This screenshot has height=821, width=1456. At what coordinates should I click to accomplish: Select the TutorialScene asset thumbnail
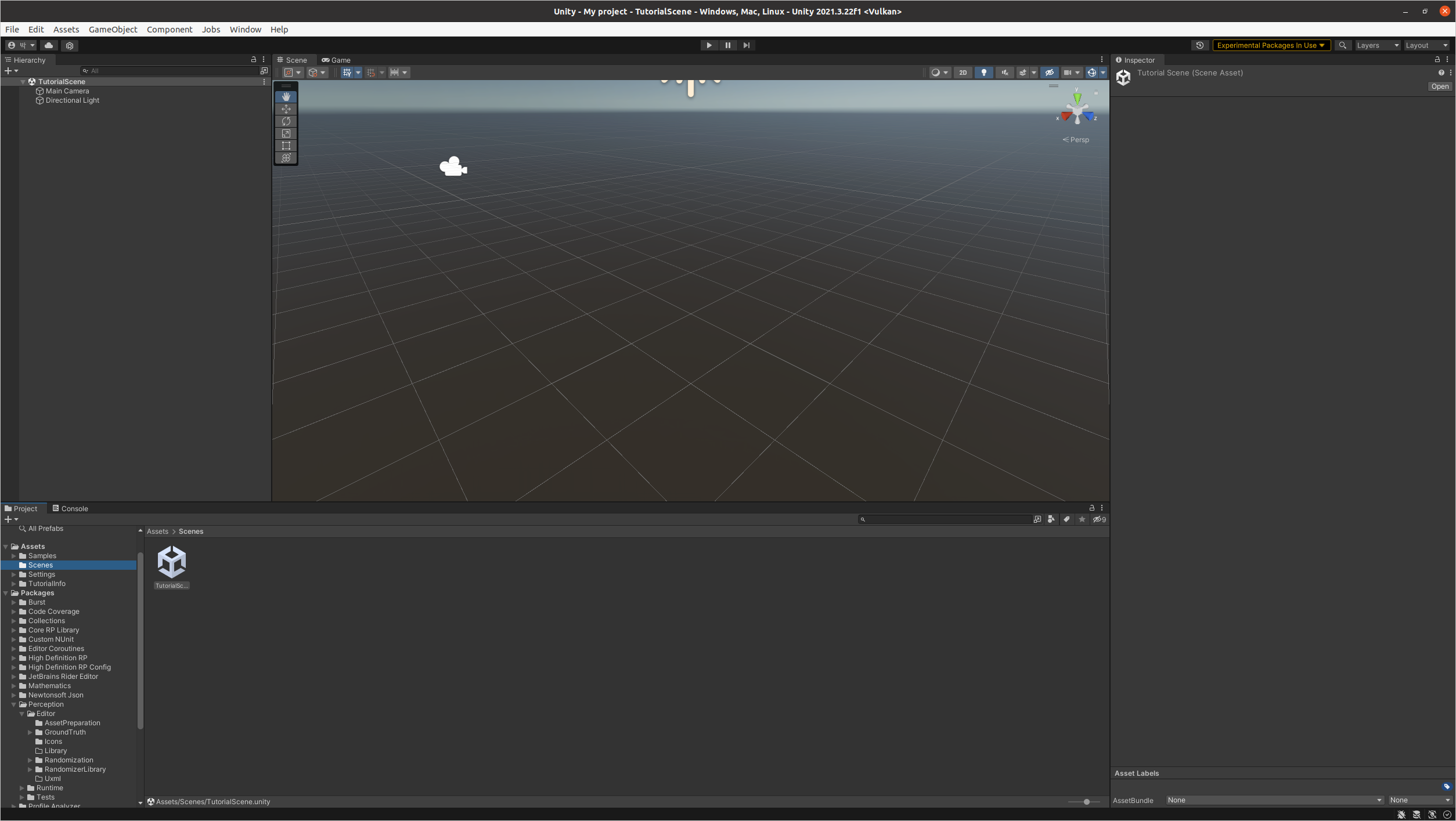tap(172, 562)
